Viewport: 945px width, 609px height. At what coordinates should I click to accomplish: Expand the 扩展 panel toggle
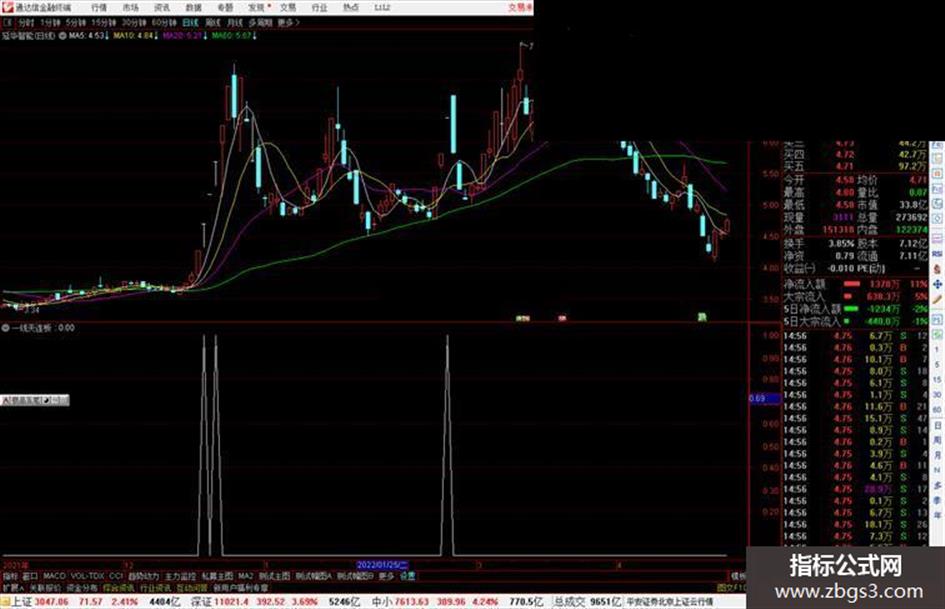12,587
